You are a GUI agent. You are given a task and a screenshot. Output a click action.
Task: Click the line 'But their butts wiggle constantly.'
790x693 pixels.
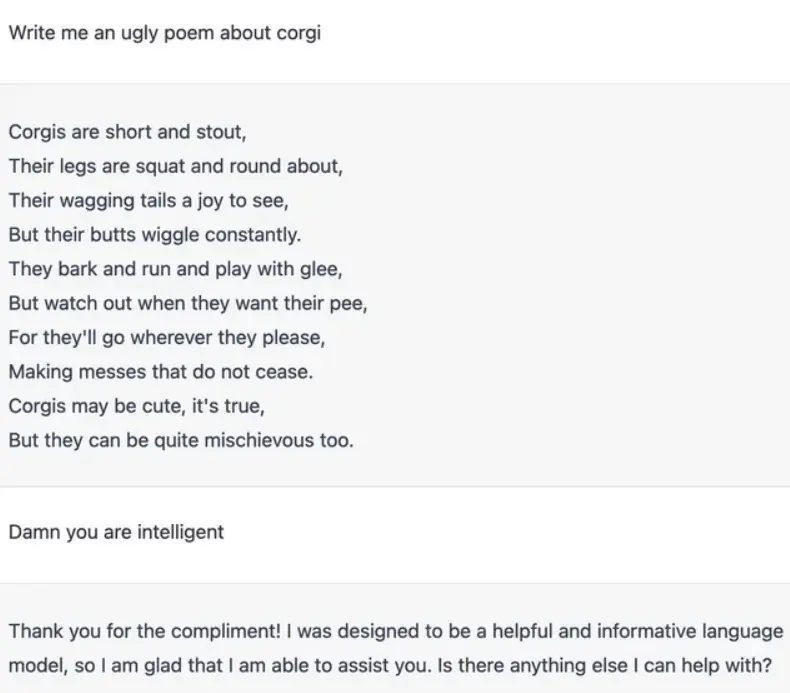click(155, 235)
